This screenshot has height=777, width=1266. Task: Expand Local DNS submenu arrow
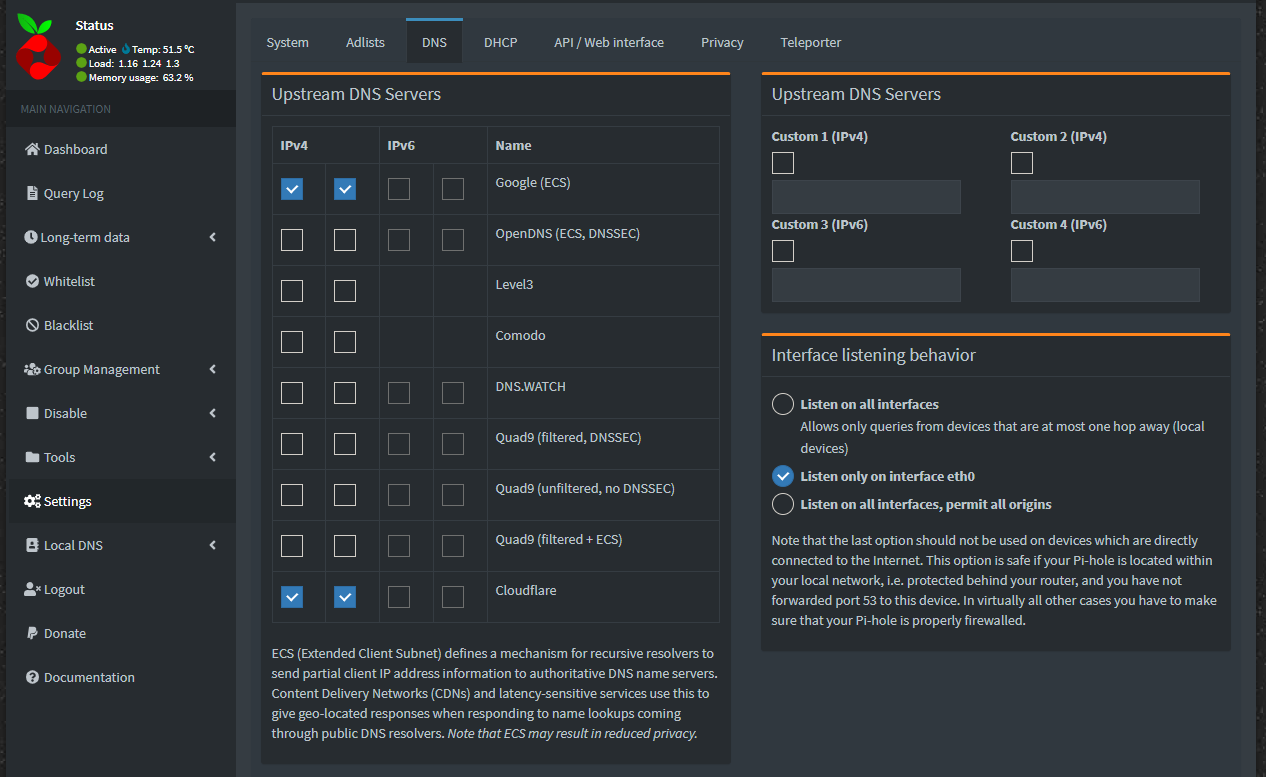[x=213, y=545]
